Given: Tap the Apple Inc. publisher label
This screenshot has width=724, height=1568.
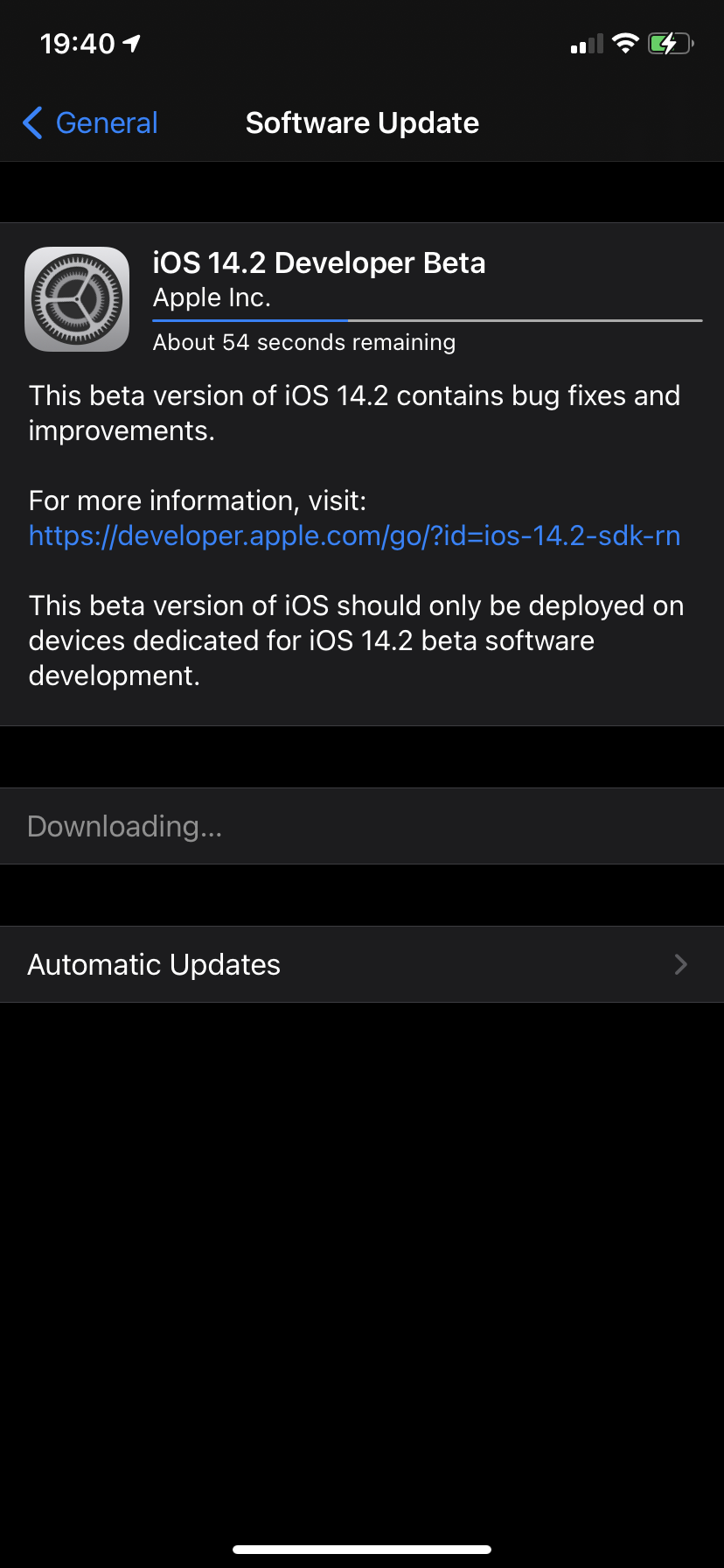Looking at the screenshot, I should click(212, 298).
